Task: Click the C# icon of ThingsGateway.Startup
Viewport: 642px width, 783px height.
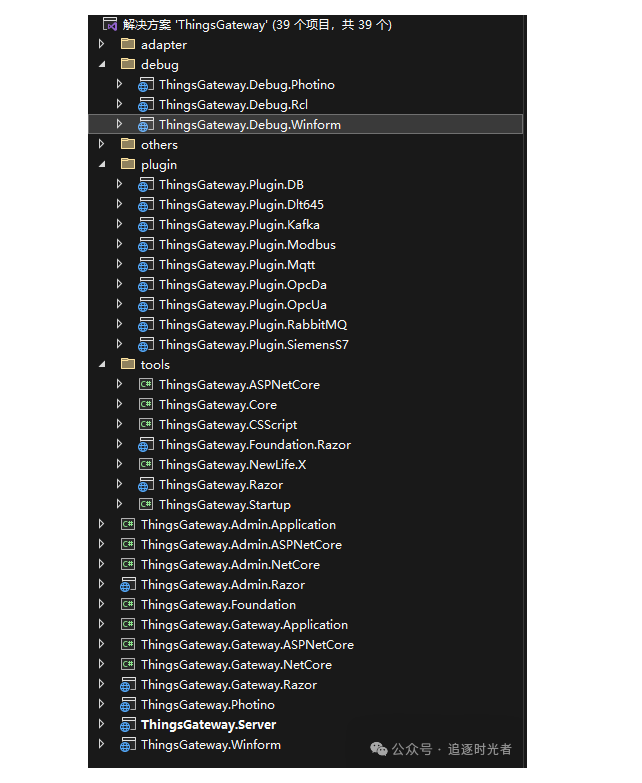Action: coord(146,504)
